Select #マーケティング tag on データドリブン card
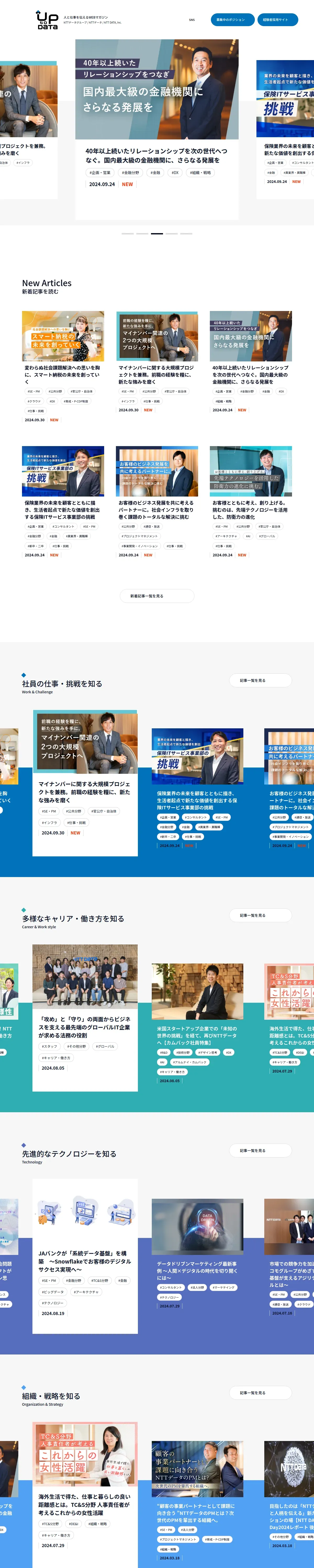 [223, 1287]
